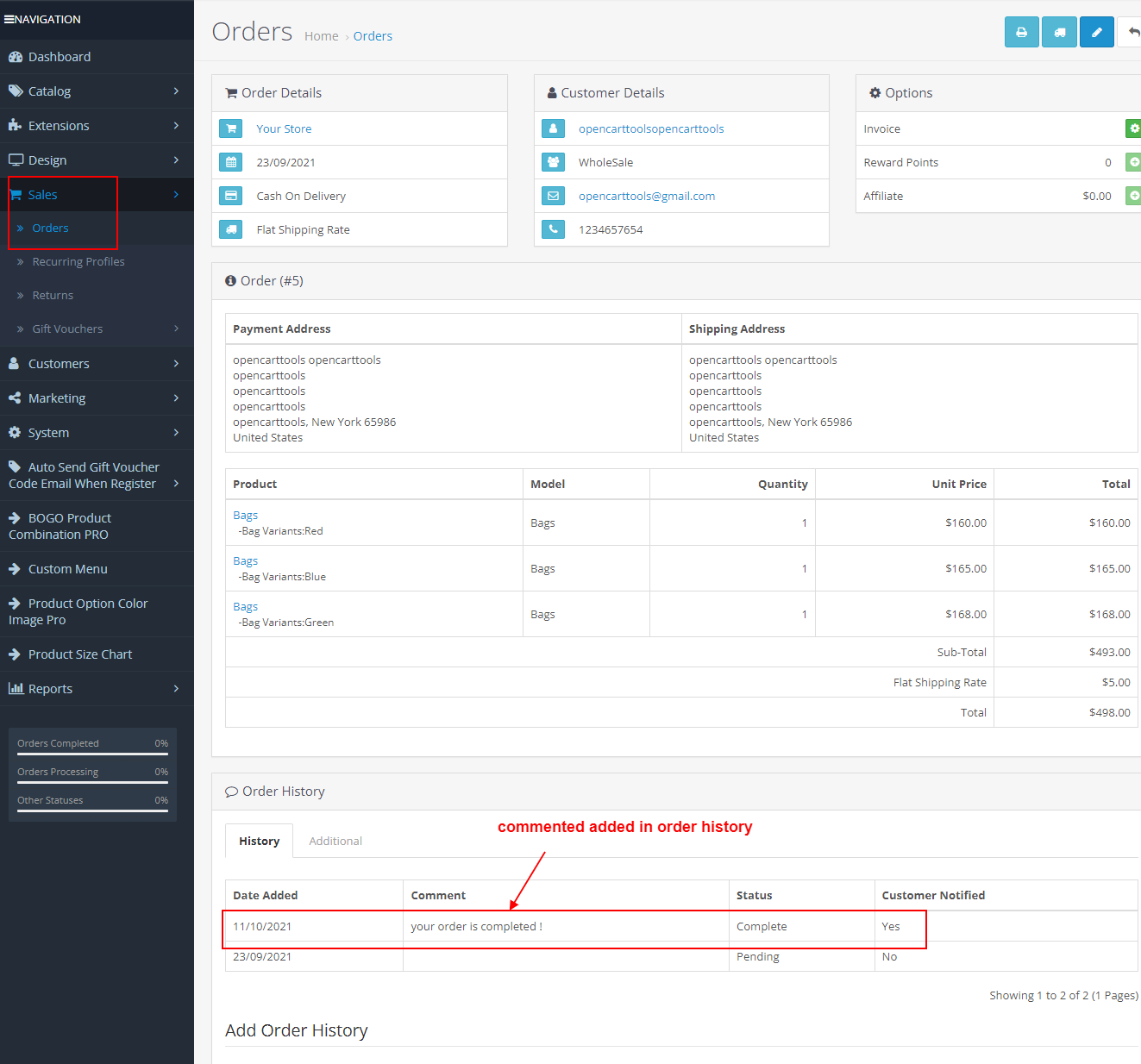Open the Dashboard from the sidebar

click(x=59, y=56)
